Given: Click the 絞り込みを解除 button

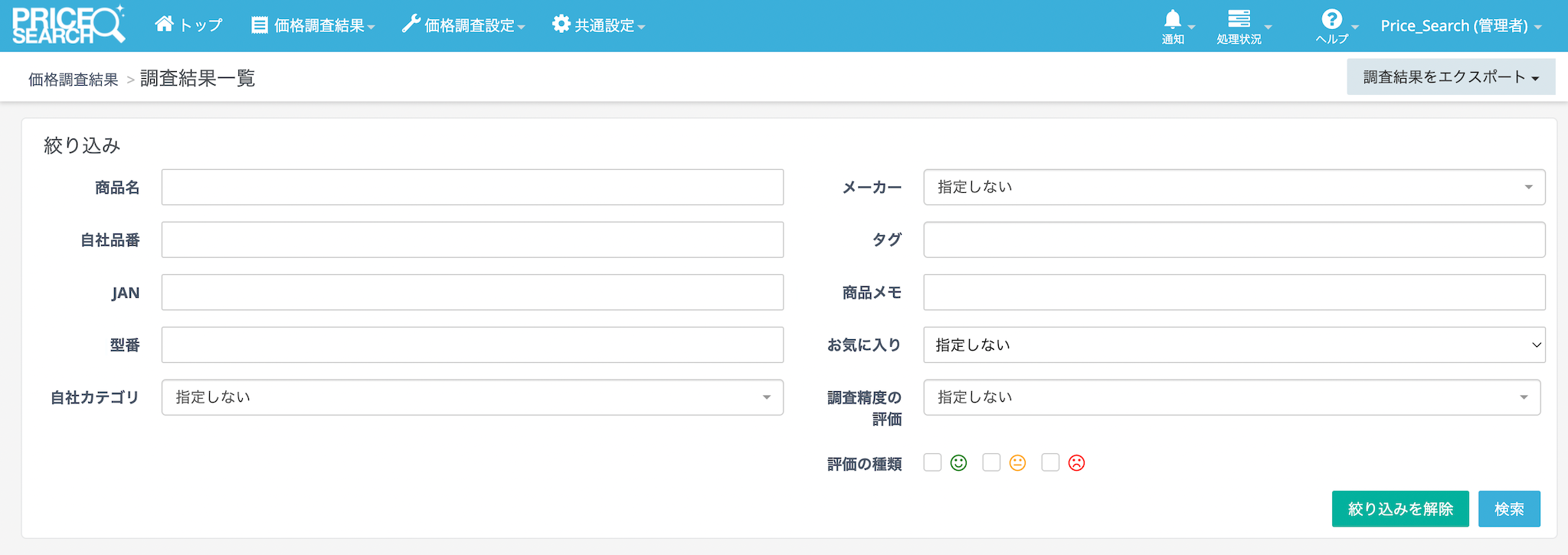Looking at the screenshot, I should point(1399,509).
